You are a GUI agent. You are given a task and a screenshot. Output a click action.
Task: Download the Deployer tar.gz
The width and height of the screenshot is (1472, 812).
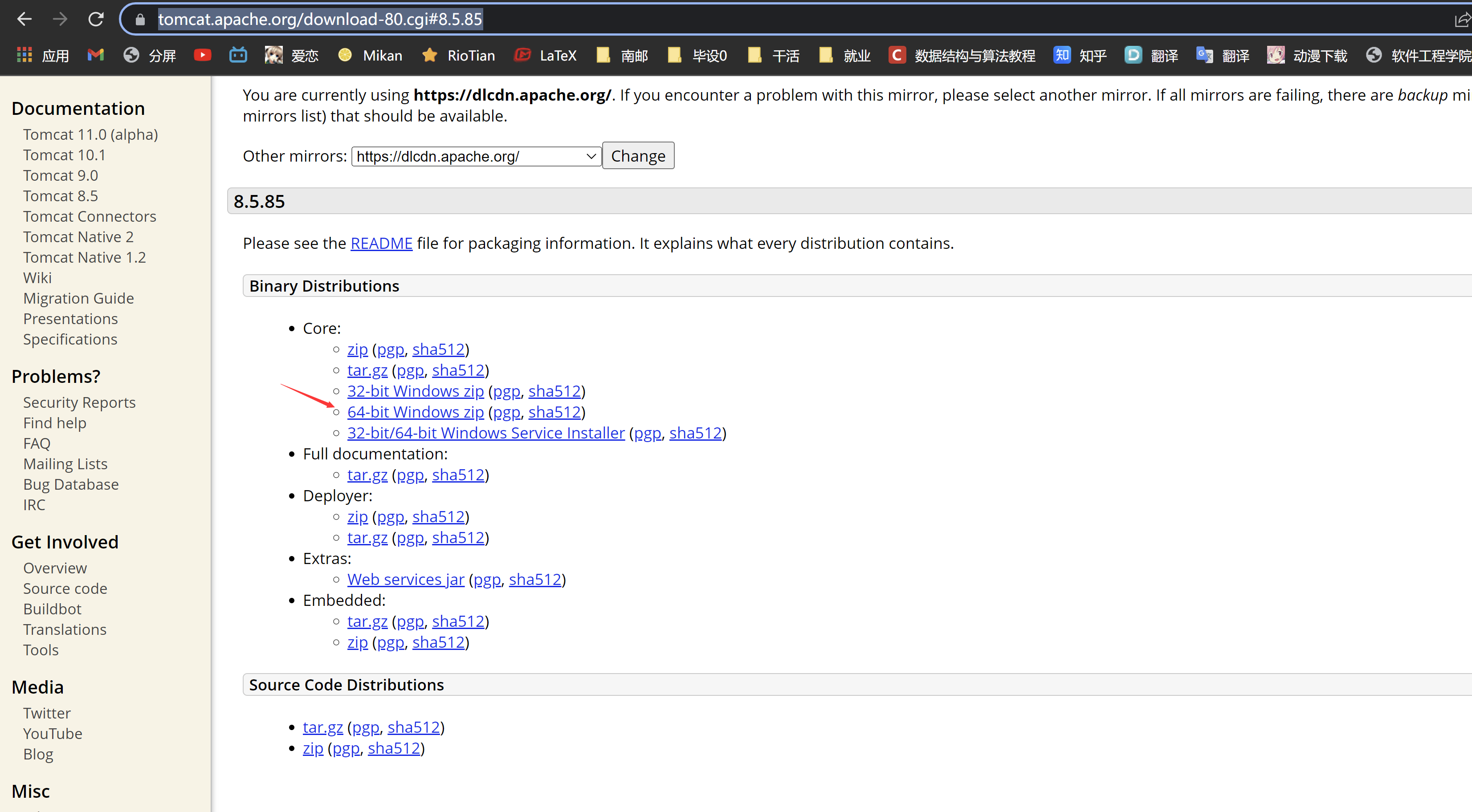pyautogui.click(x=367, y=537)
